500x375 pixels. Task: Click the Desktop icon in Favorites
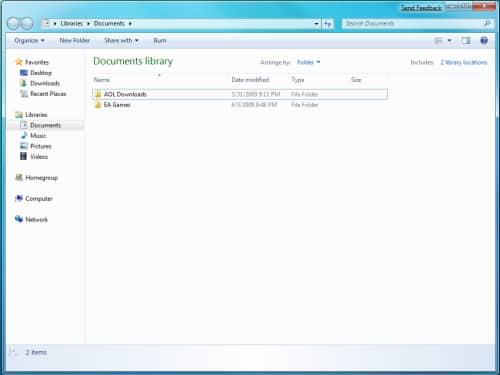24,73
